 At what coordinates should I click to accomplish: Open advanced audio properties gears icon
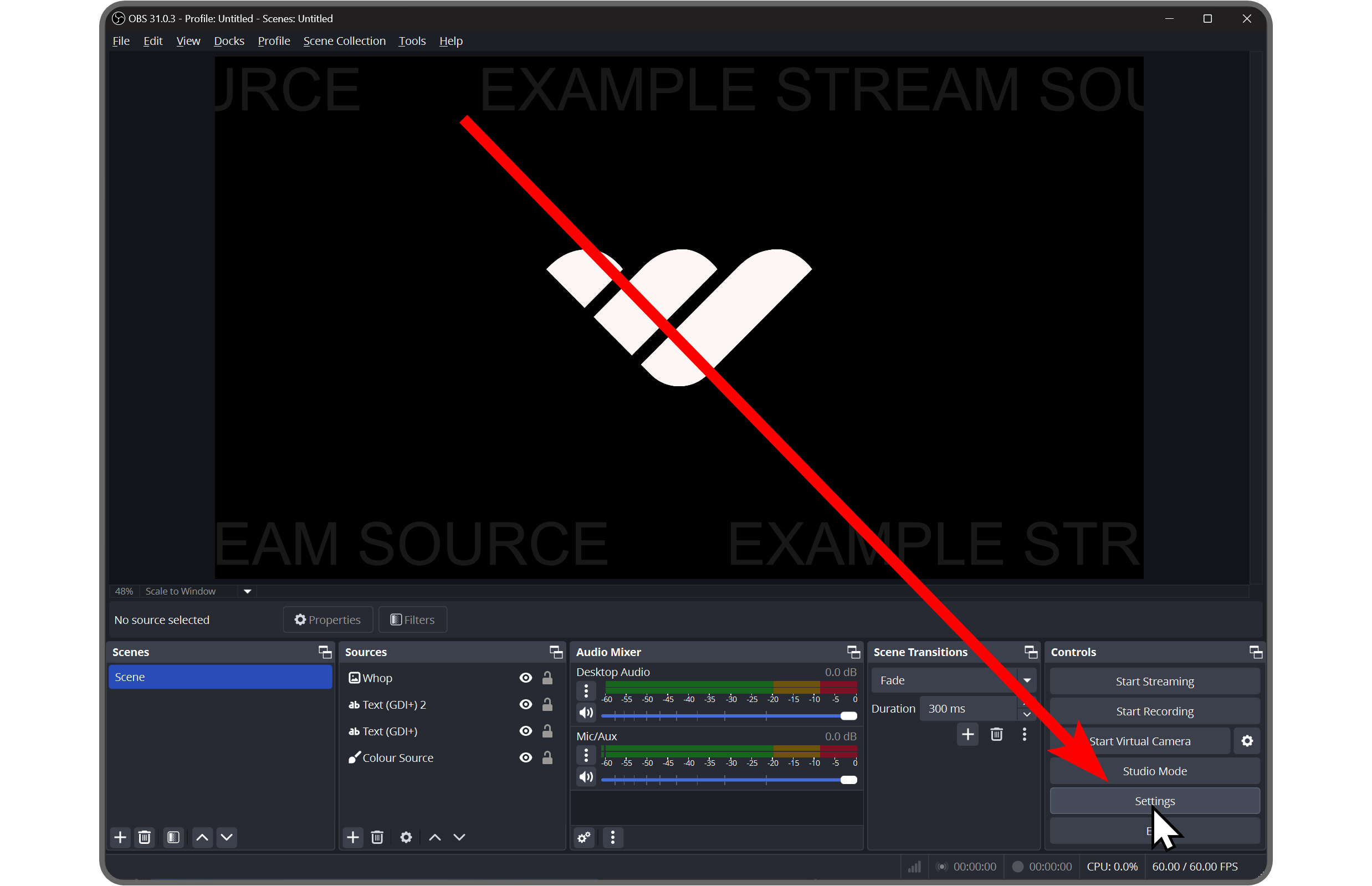[x=584, y=837]
